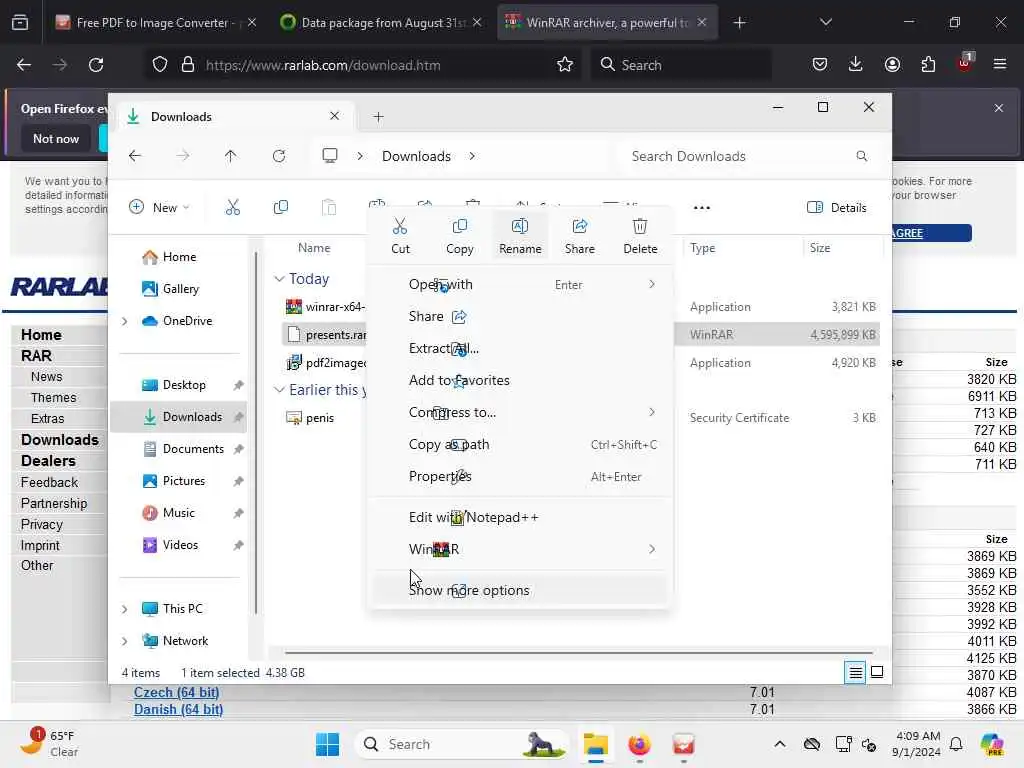Select Add to Favorites entry
The width and height of the screenshot is (1024, 768).
(520, 380)
